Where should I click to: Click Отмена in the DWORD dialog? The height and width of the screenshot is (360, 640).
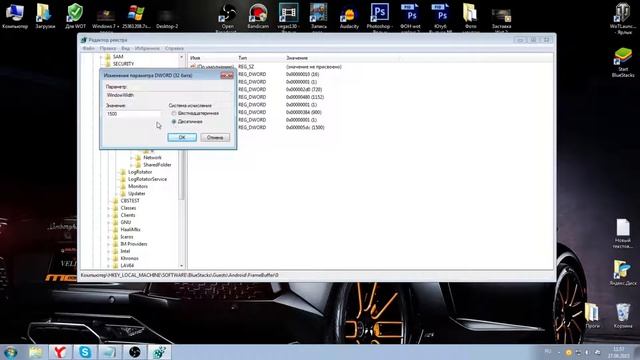(x=215, y=138)
